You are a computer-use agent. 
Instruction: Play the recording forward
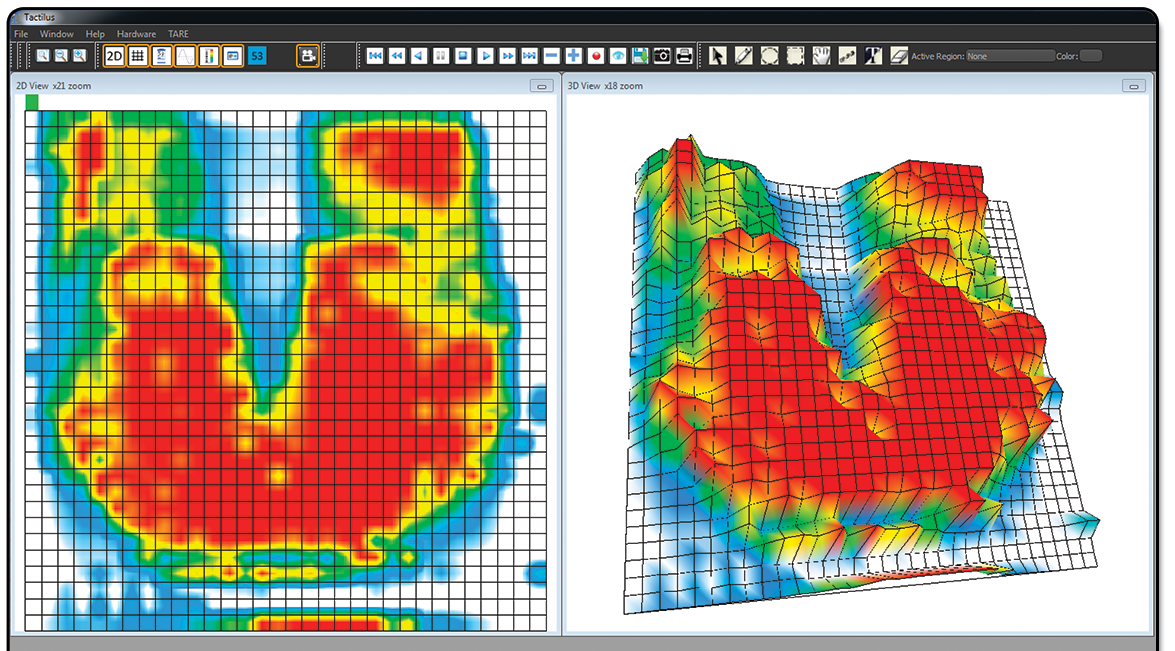coord(486,55)
